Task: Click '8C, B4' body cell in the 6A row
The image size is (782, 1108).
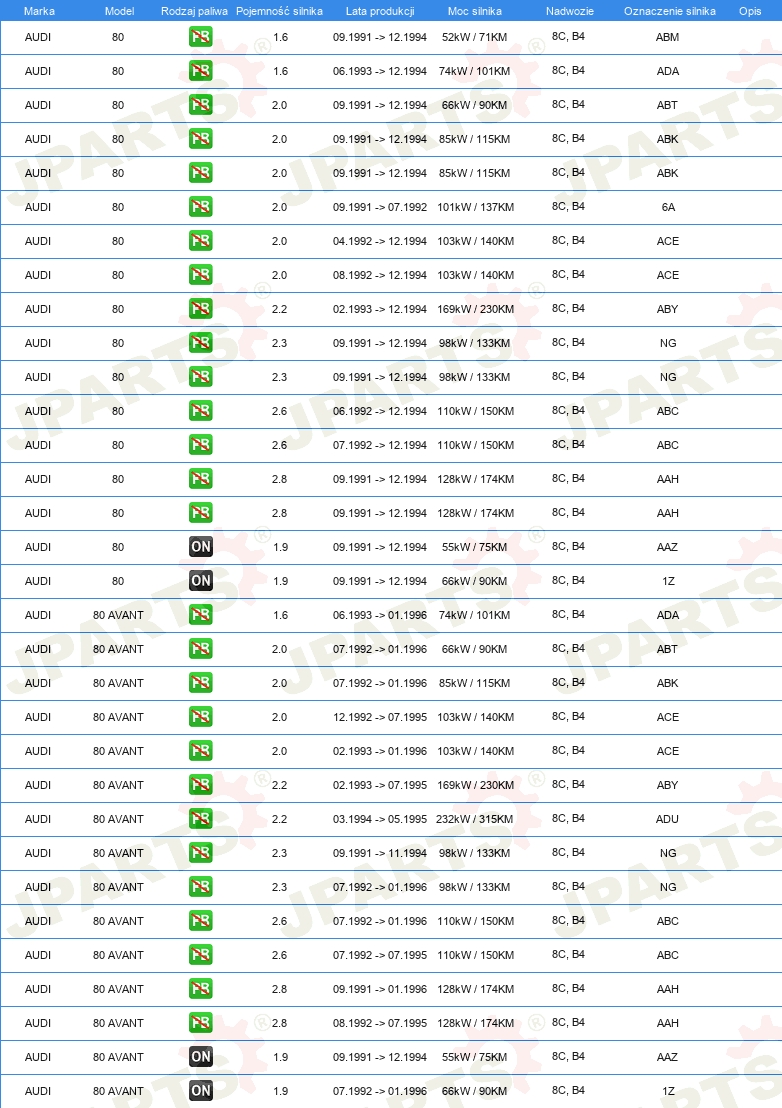Action: click(568, 206)
